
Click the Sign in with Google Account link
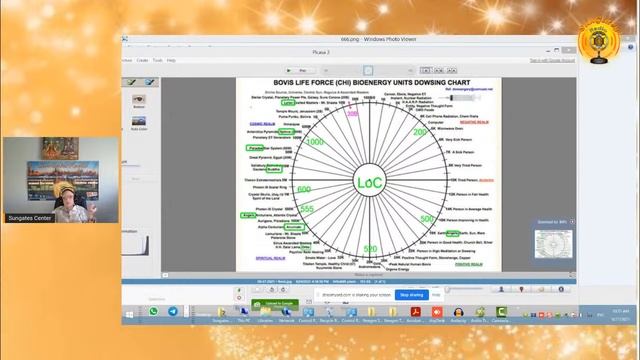coord(552,60)
